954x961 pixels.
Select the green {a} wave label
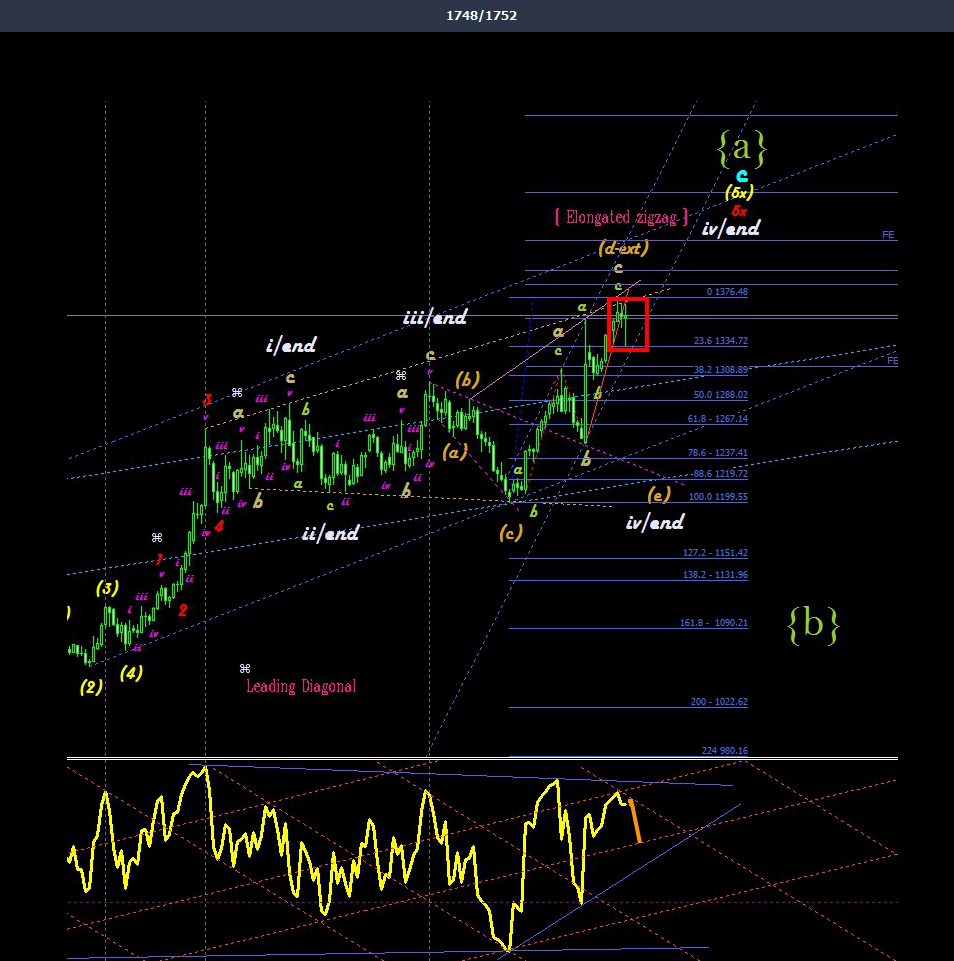[741, 148]
